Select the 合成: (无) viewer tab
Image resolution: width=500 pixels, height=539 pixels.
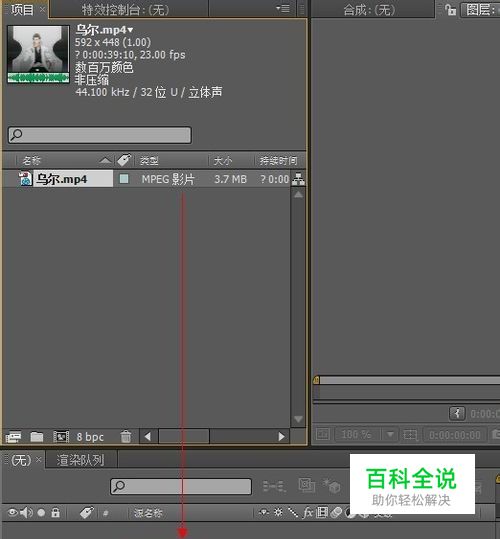click(x=369, y=10)
